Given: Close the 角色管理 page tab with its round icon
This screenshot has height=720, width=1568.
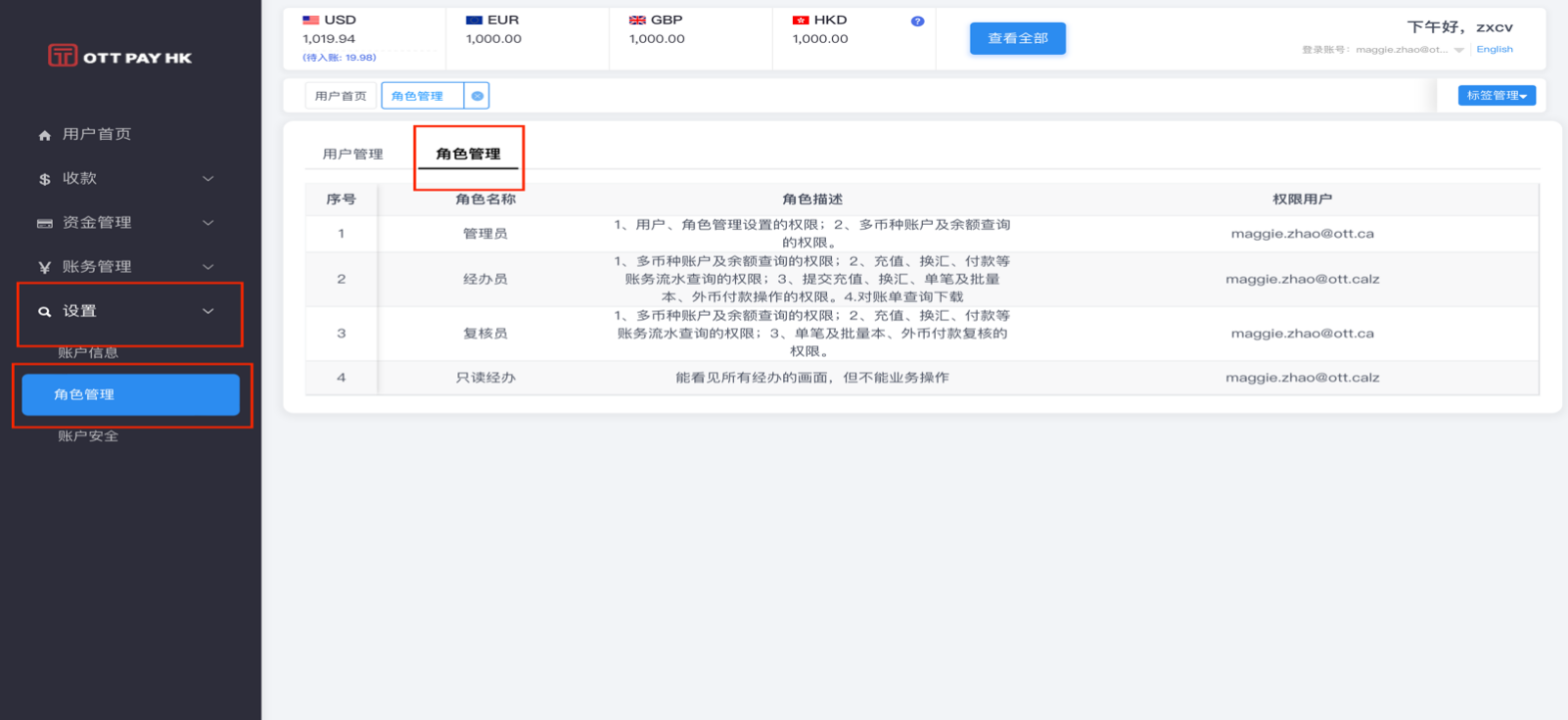Looking at the screenshot, I should (x=477, y=96).
